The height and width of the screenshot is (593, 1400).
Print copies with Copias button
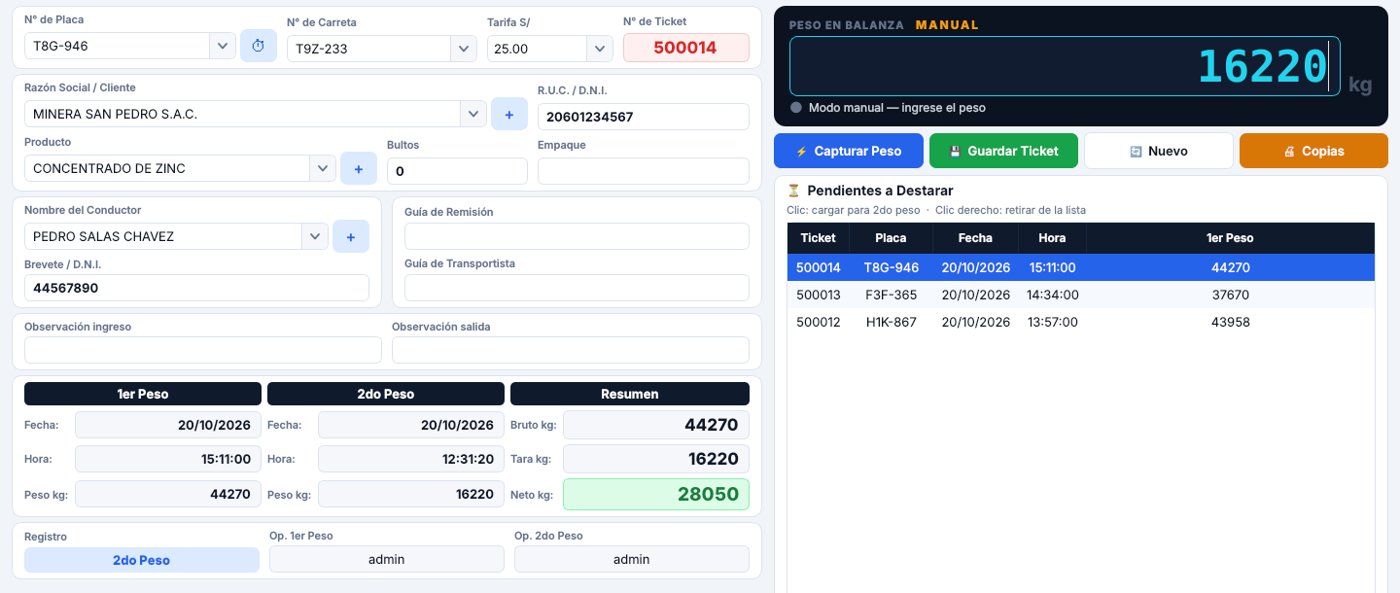(x=1313, y=151)
